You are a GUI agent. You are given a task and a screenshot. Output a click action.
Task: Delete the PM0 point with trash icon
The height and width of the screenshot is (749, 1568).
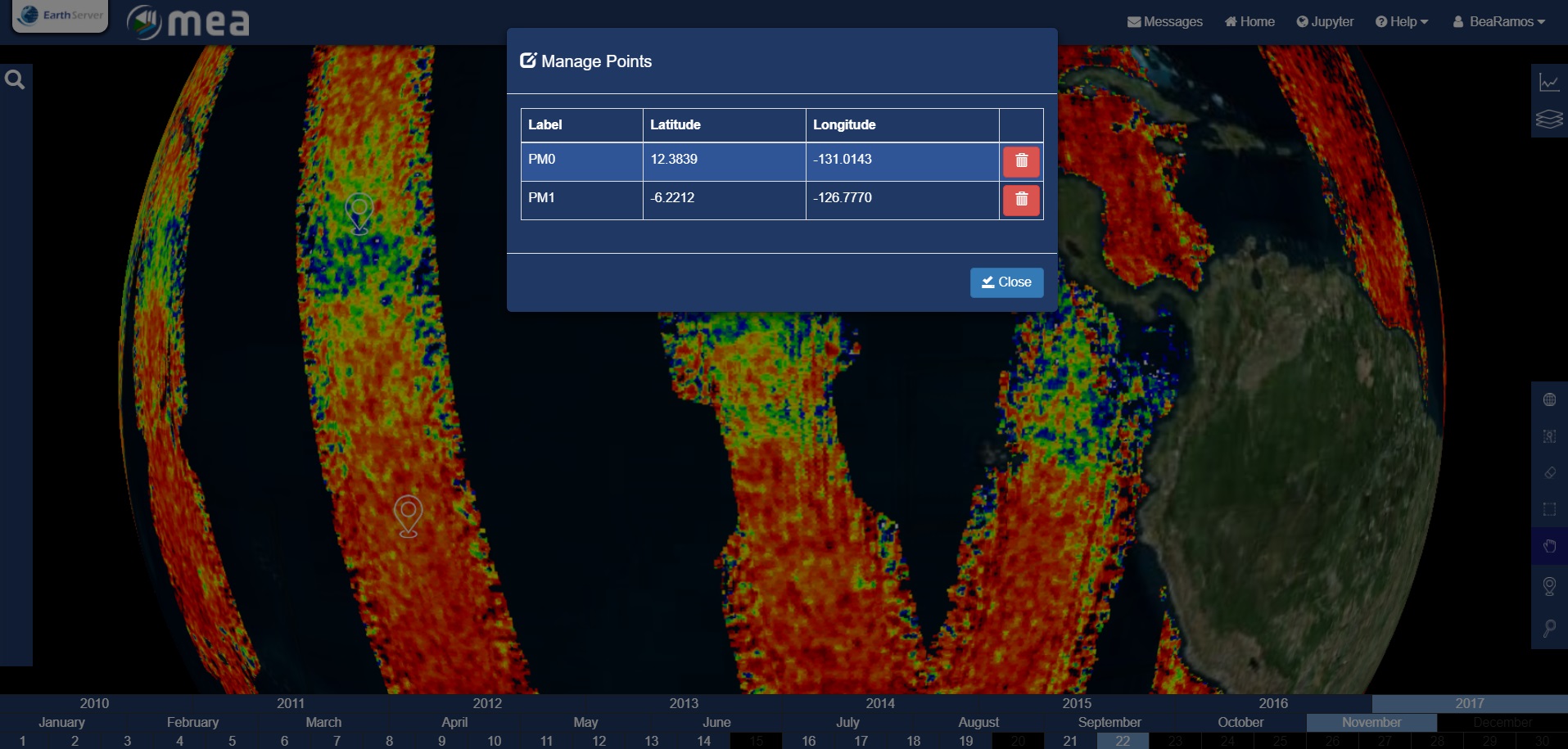[x=1021, y=161]
